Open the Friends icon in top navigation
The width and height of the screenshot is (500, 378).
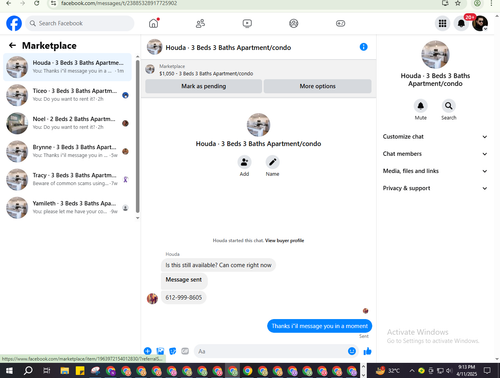point(200,23)
